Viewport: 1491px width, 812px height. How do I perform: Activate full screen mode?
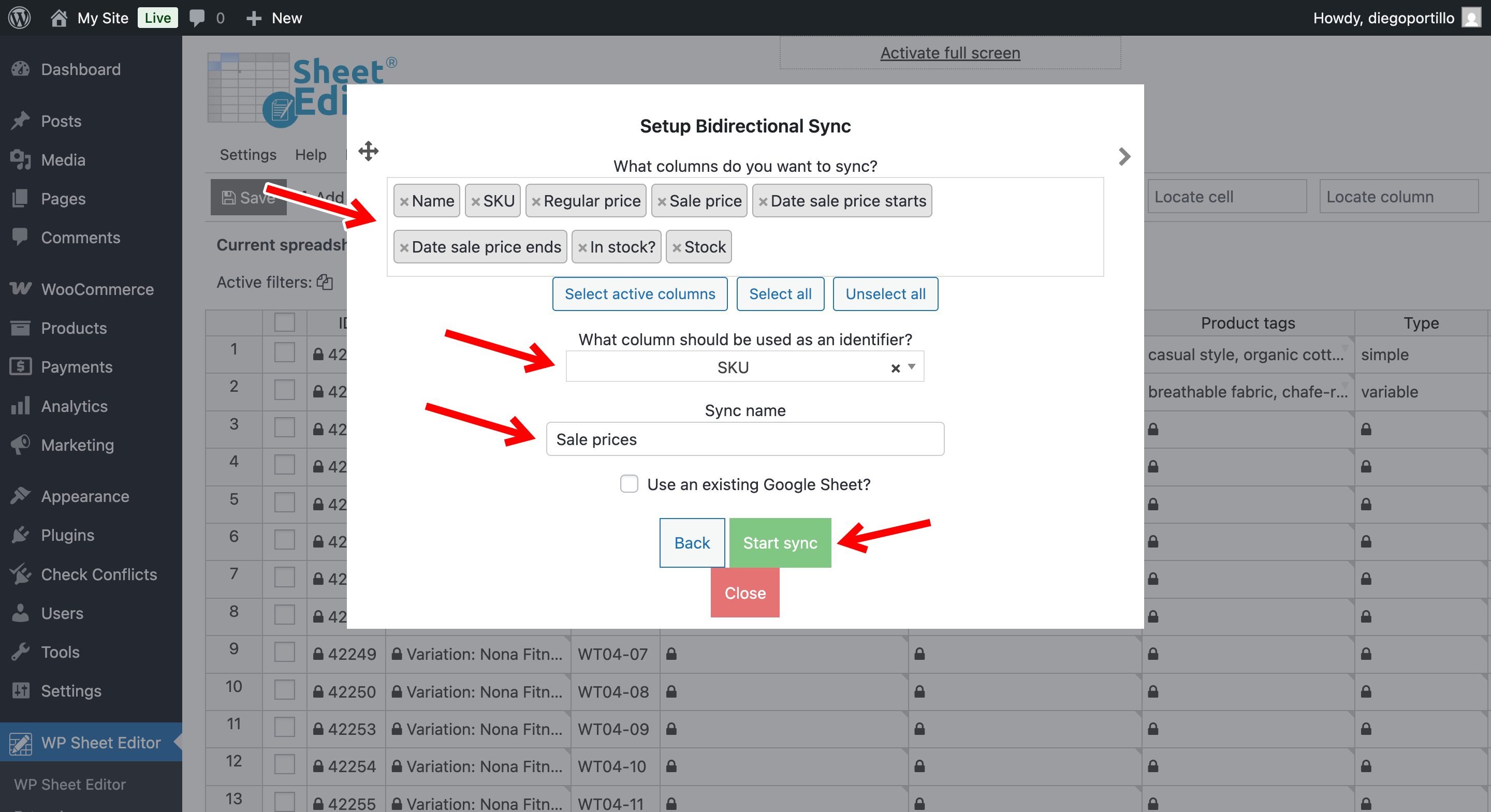coord(949,52)
